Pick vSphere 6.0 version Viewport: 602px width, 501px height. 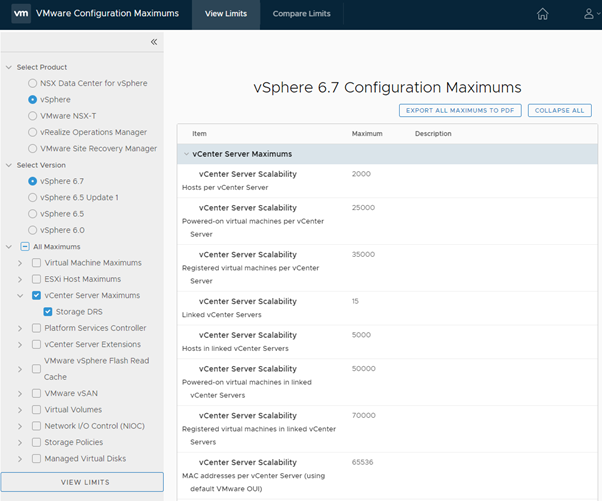pos(33,230)
